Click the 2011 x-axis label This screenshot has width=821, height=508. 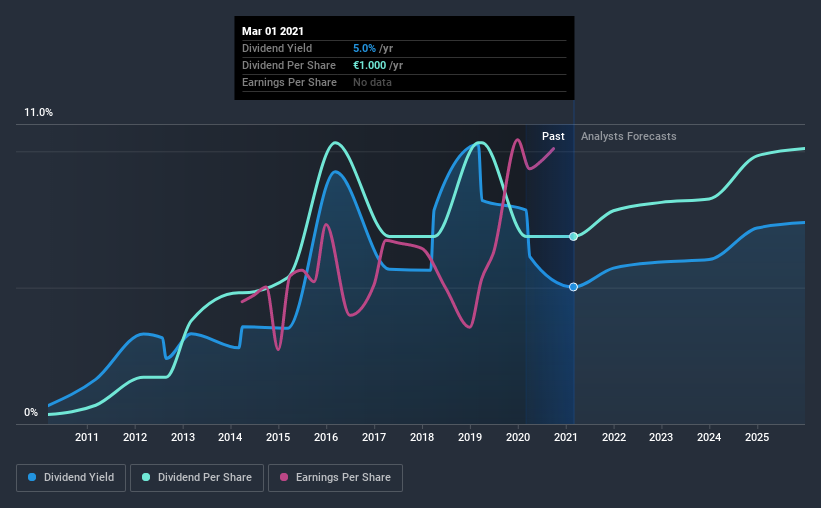click(x=87, y=437)
